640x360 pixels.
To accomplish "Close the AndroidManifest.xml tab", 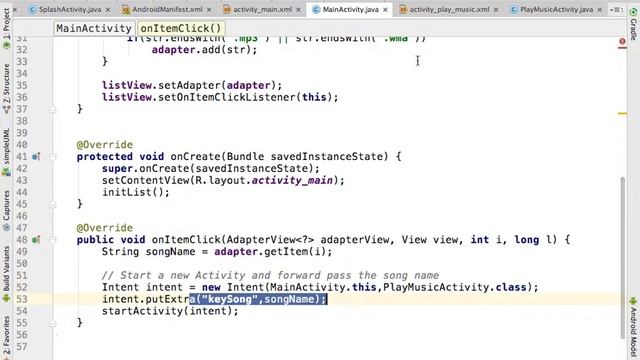I will click(209, 9).
